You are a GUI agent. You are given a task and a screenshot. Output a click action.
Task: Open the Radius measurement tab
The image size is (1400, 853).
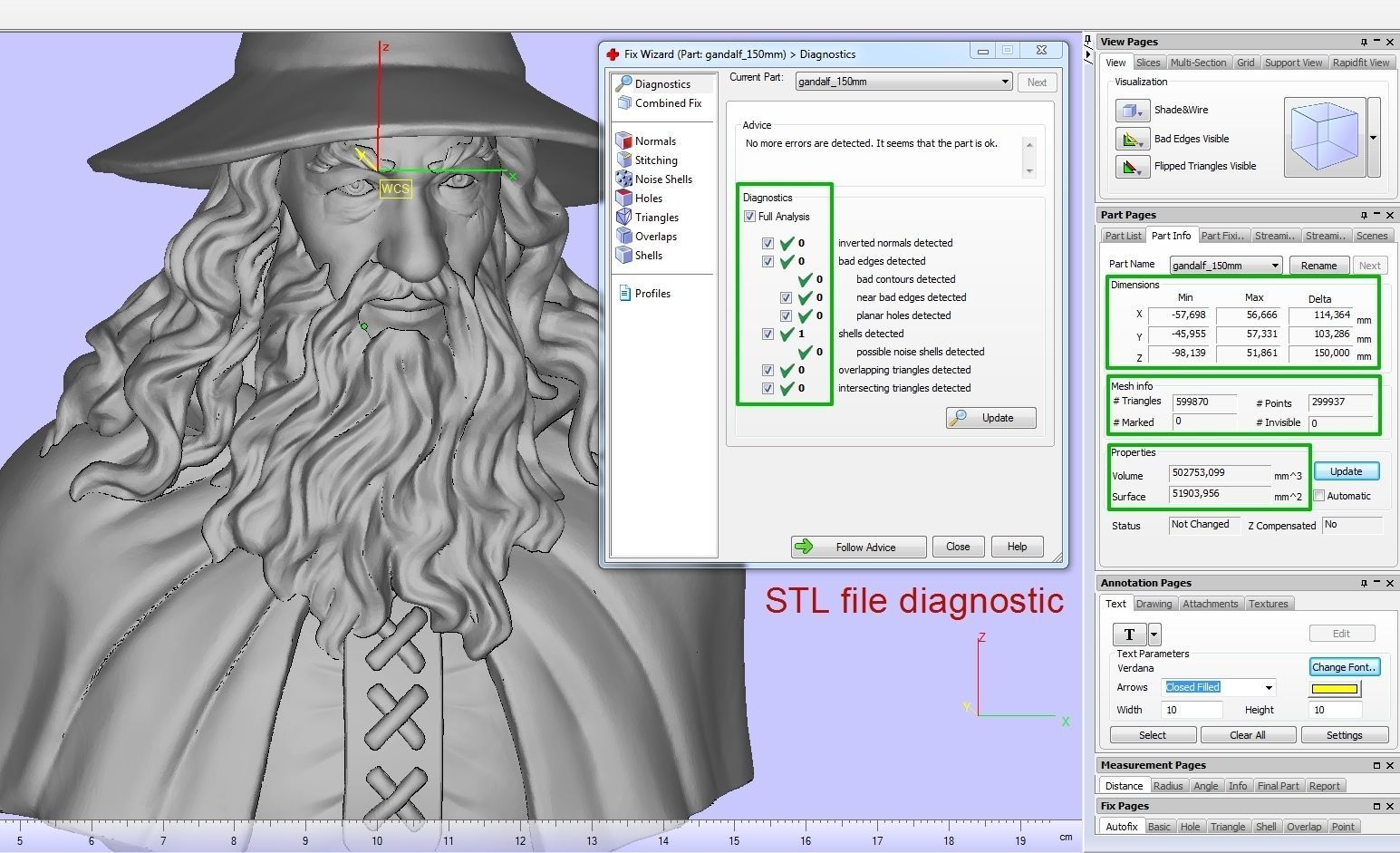point(1168,786)
